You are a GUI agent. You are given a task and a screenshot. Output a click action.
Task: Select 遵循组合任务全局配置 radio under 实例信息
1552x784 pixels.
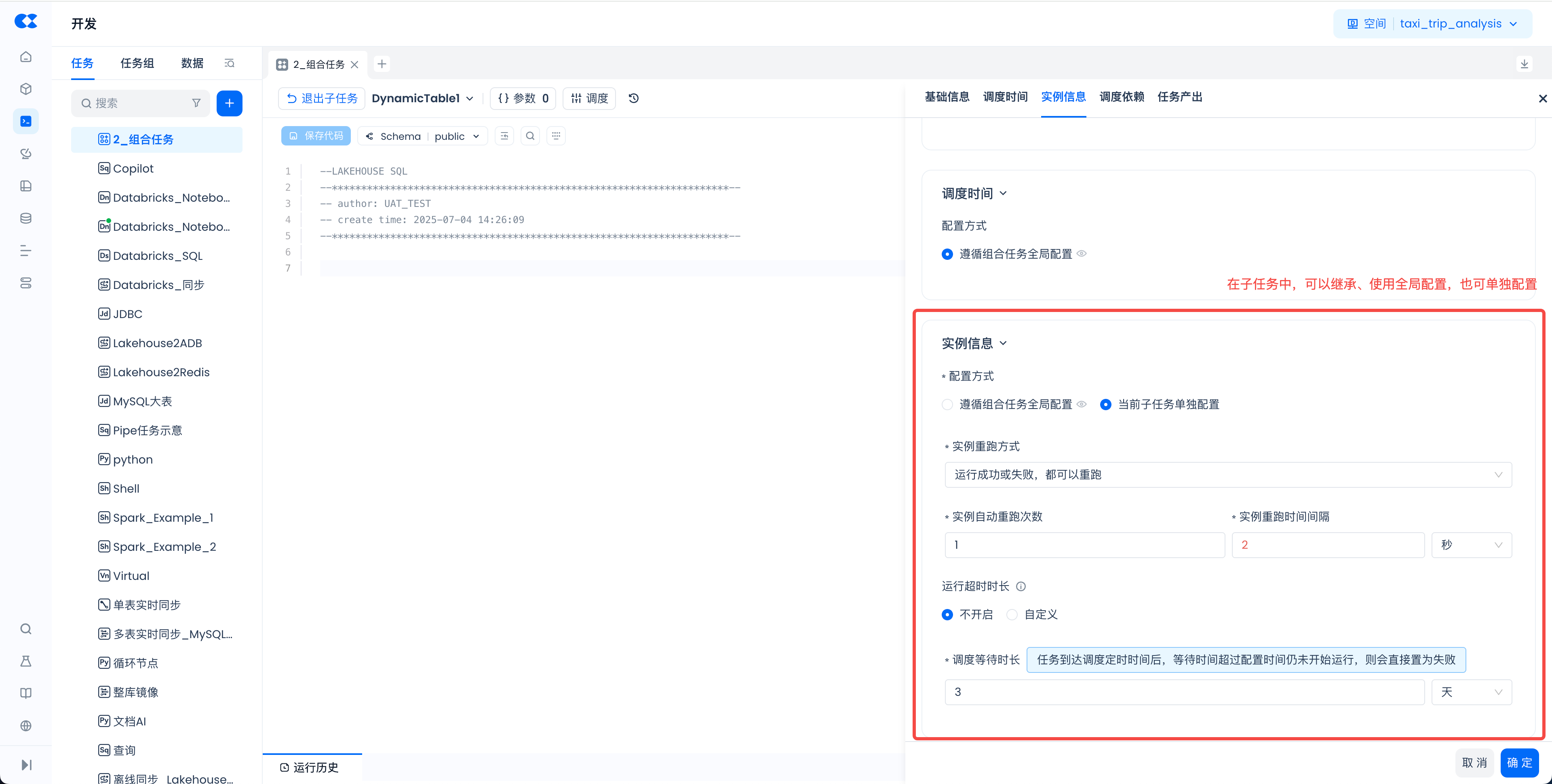click(947, 405)
